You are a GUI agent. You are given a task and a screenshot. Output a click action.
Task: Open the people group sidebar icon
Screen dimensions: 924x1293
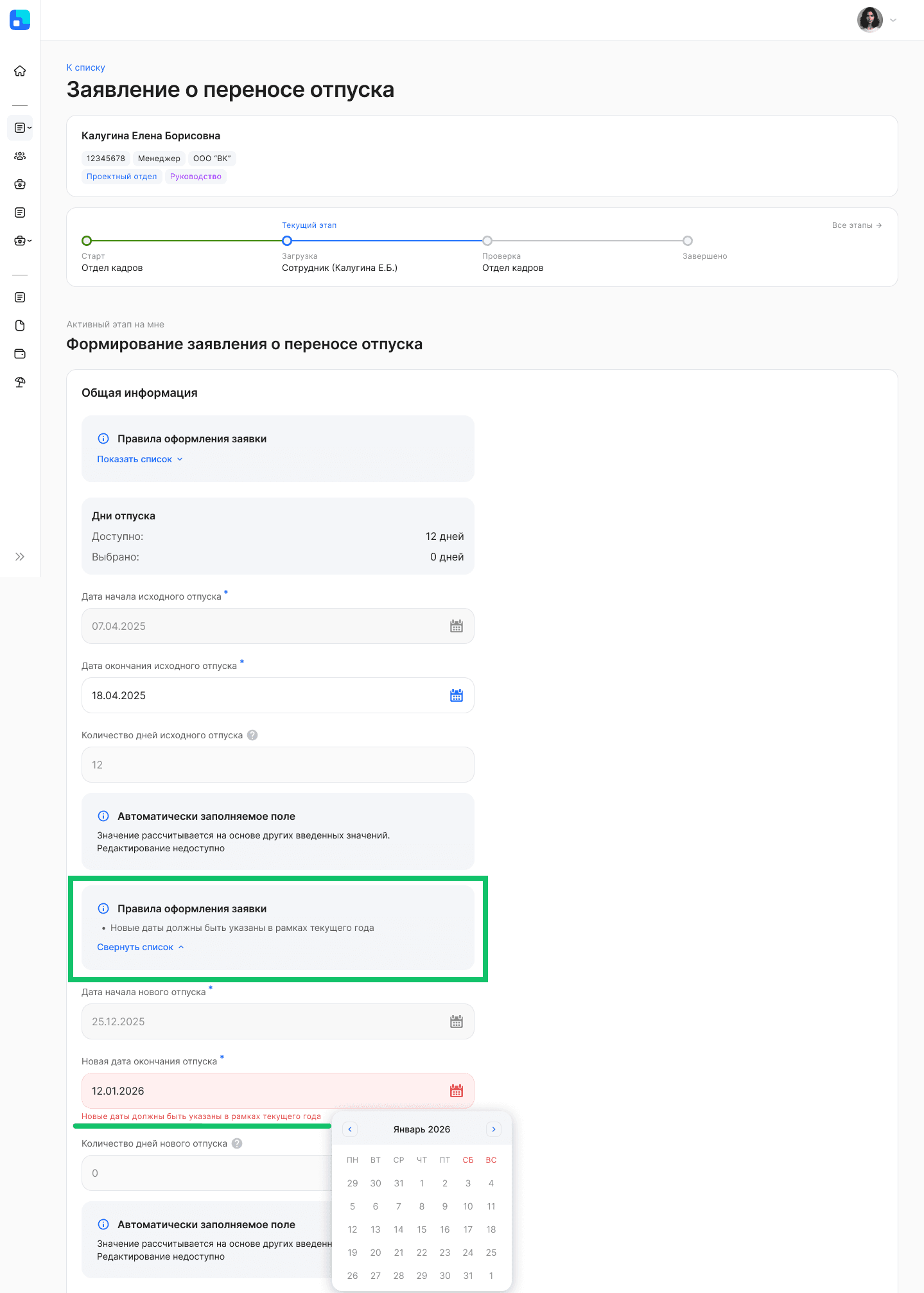tap(20, 156)
